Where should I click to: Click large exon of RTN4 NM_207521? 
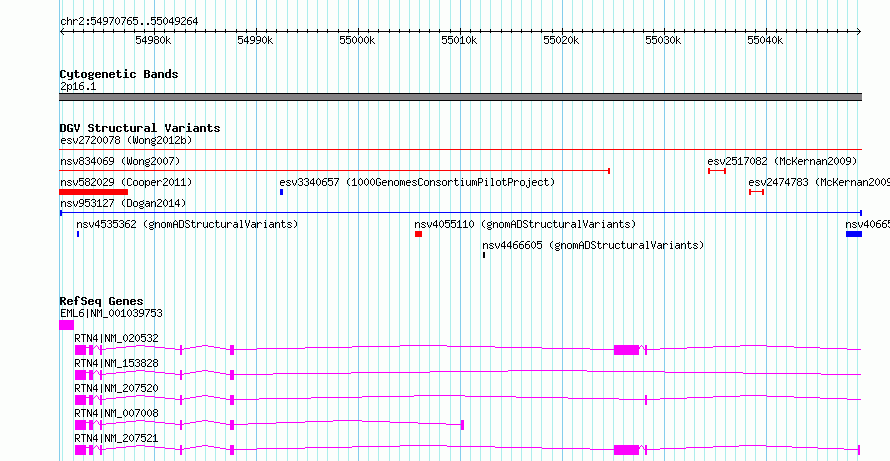tap(627, 450)
